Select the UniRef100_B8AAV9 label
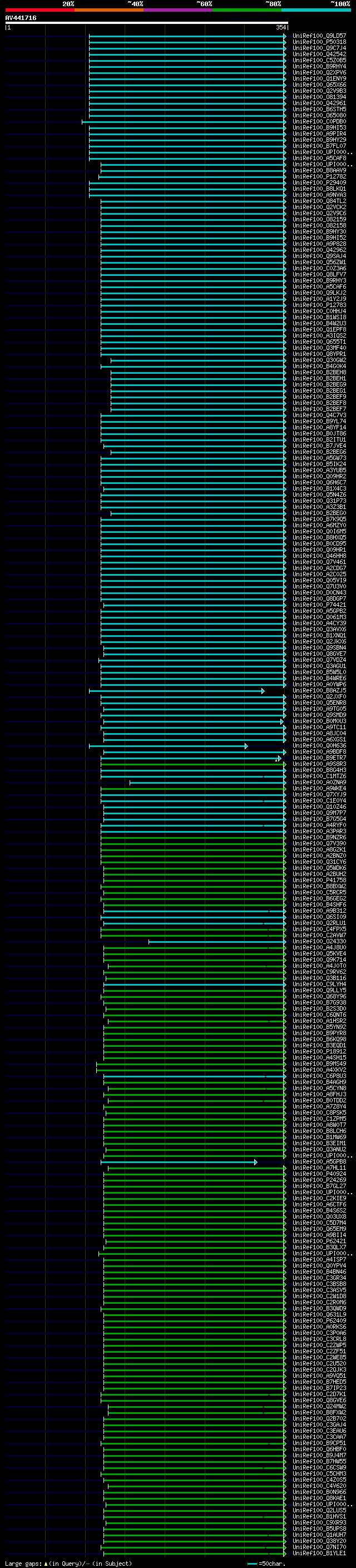 [319, 170]
